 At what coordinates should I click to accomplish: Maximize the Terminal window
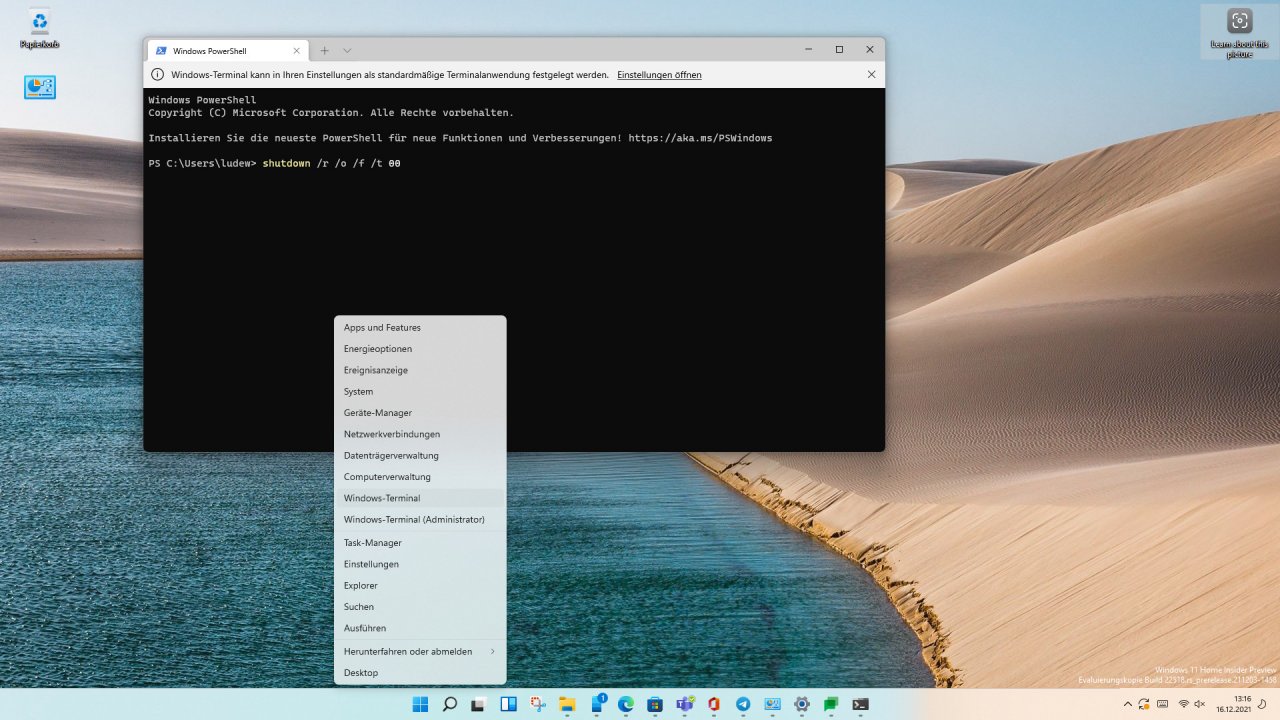(x=839, y=49)
